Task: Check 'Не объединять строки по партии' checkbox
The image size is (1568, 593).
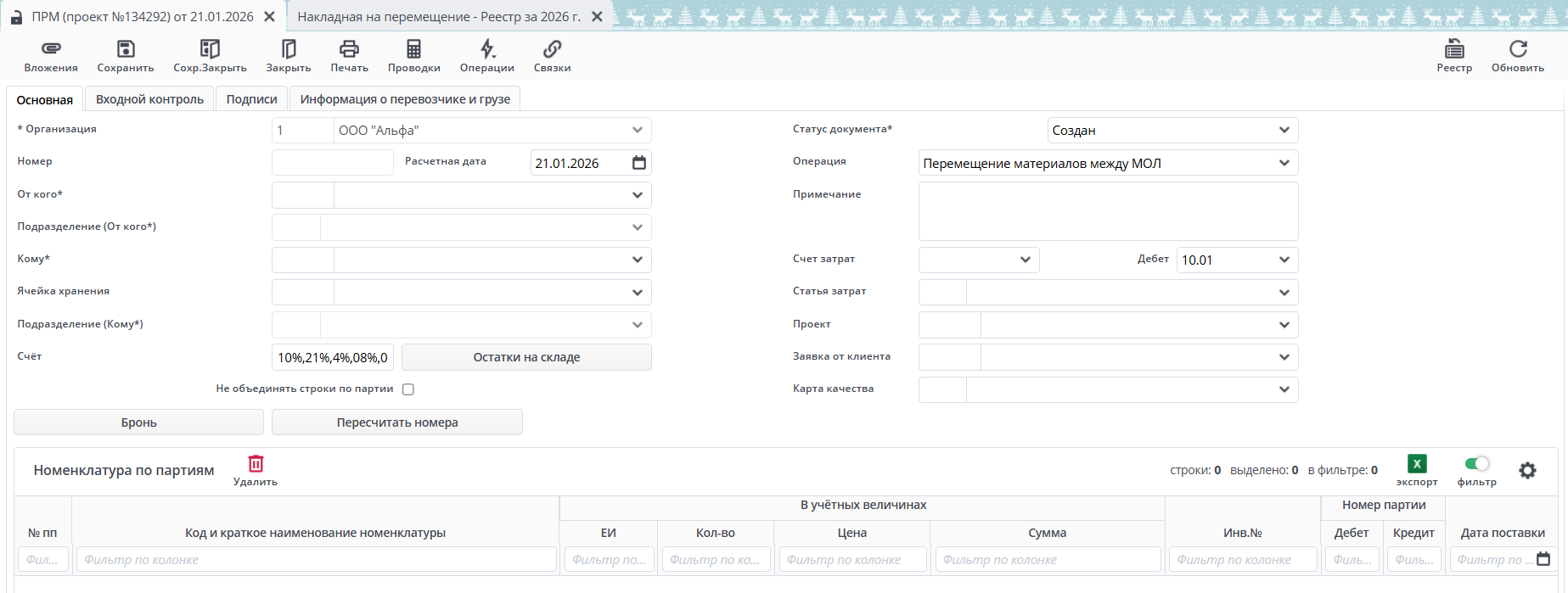Action: point(408,389)
